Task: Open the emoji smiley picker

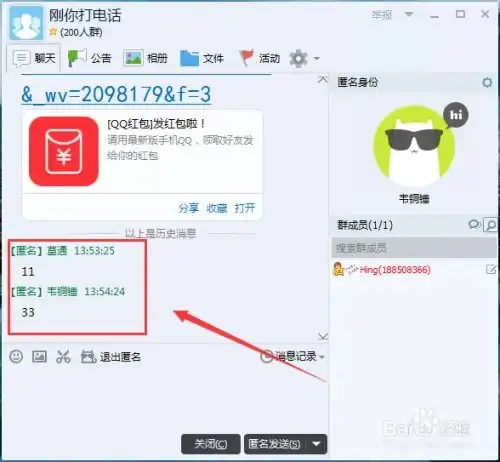Action: pos(16,356)
